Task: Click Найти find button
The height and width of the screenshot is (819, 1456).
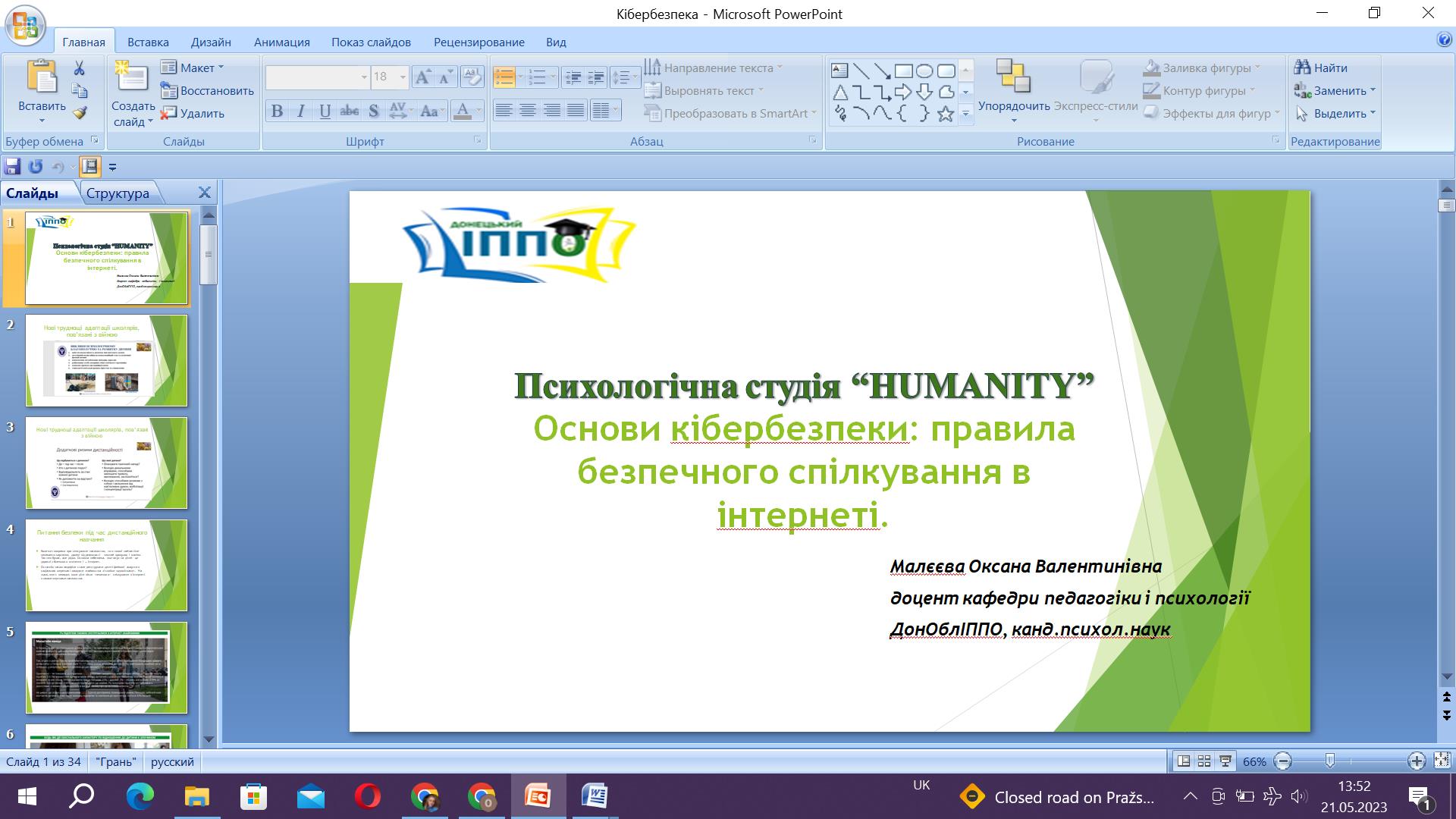Action: coord(1321,67)
